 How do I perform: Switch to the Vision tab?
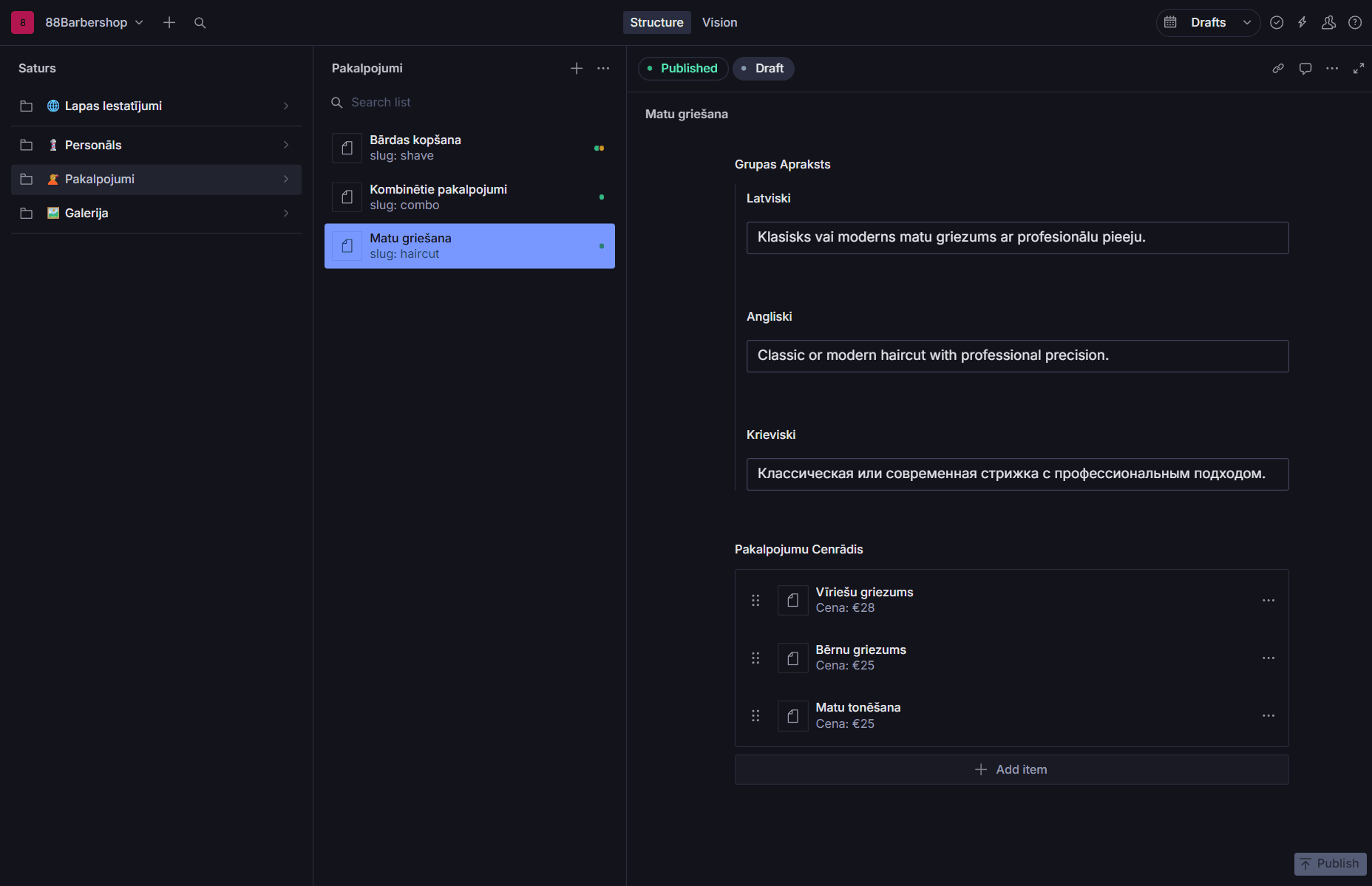[x=719, y=23]
